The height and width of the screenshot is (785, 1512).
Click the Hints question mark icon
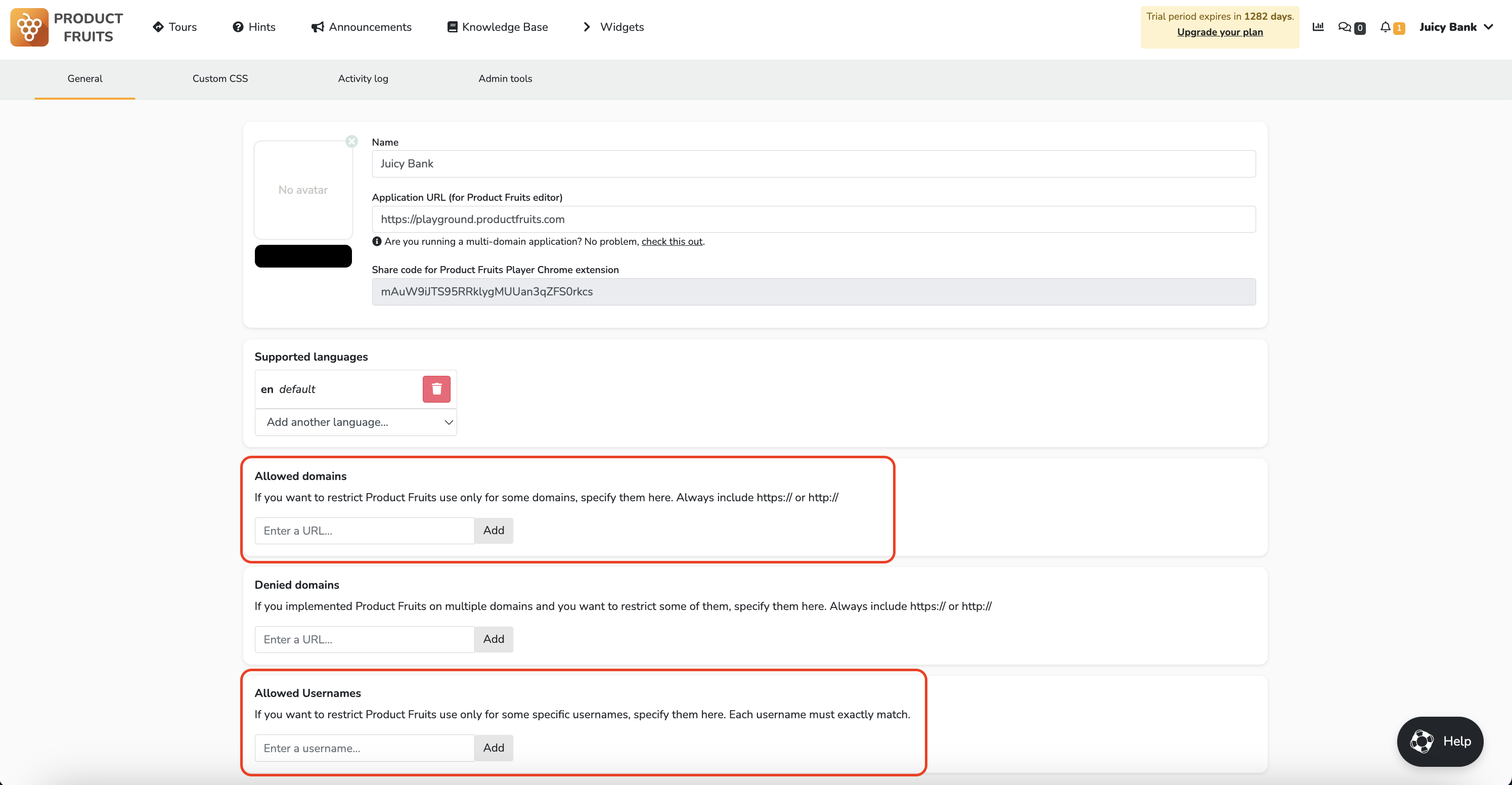tap(238, 27)
